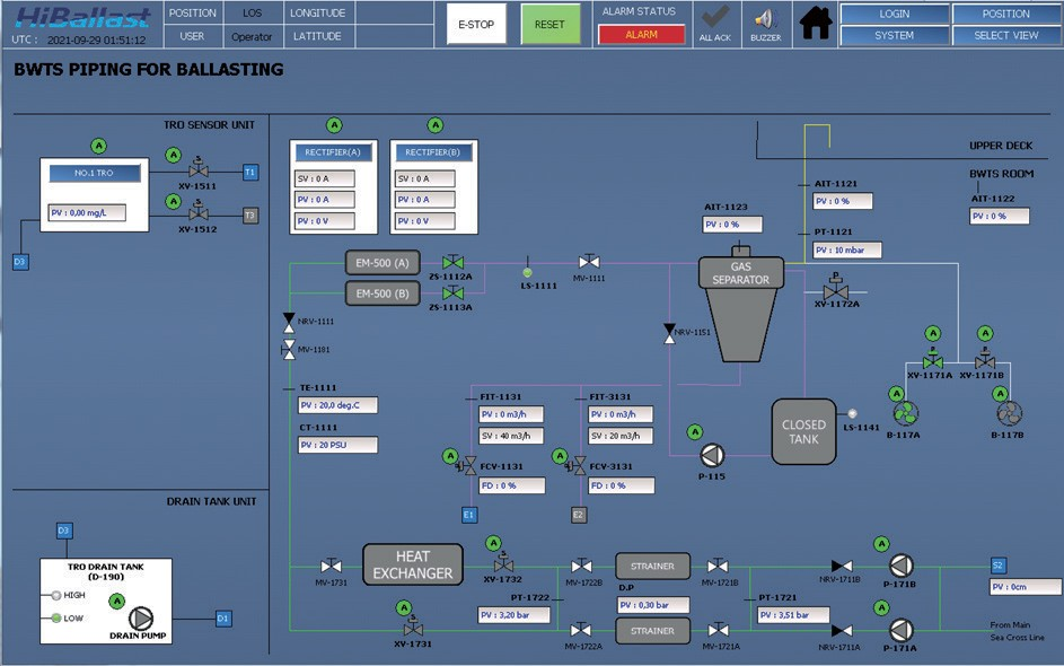Viewport: 1064px width, 666px height.
Task: Select the P-115 pump icon
Action: (x=711, y=456)
